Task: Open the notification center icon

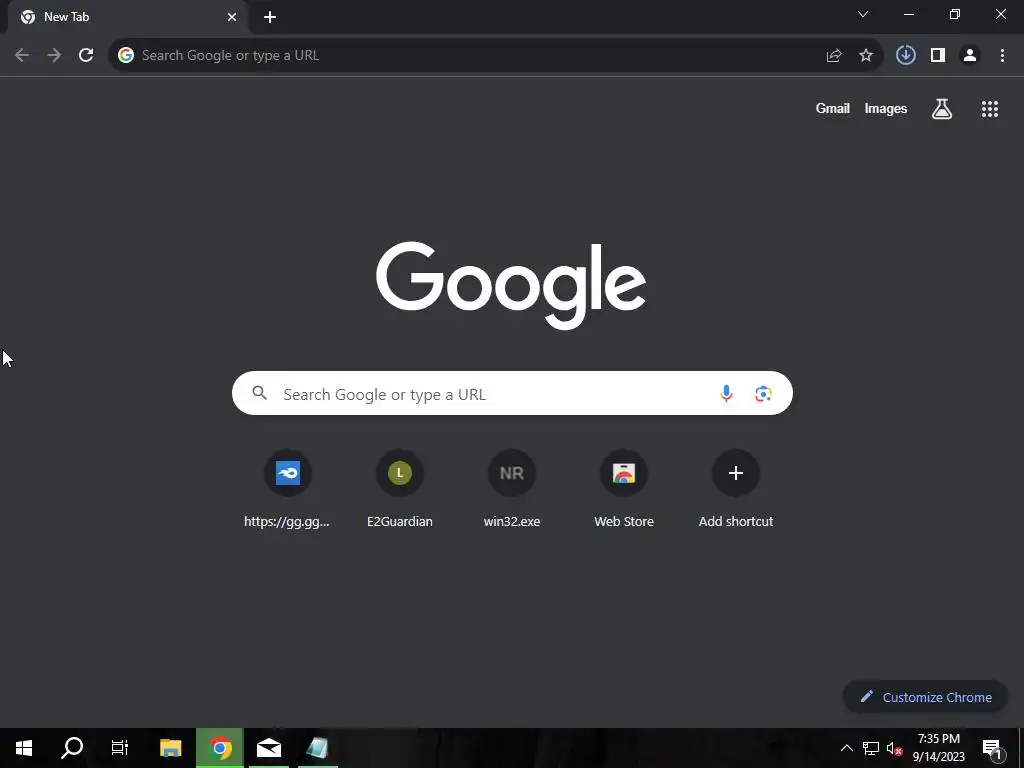Action: pyautogui.click(x=992, y=748)
